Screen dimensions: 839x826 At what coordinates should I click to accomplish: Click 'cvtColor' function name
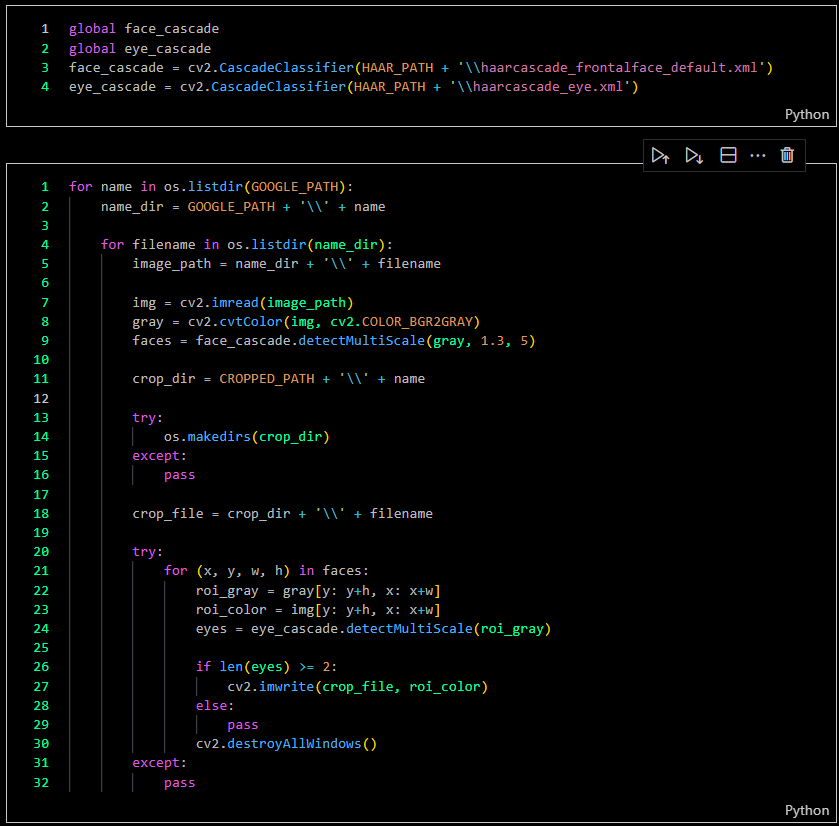250,322
